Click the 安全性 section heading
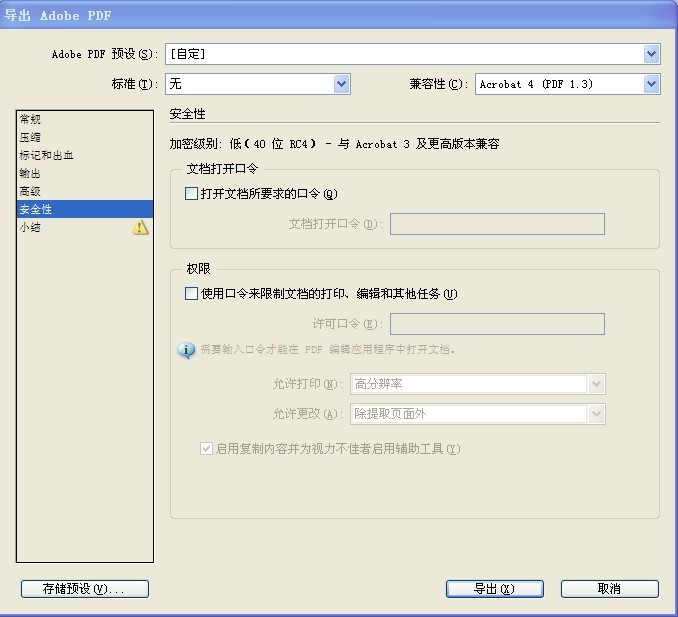 click(187, 114)
